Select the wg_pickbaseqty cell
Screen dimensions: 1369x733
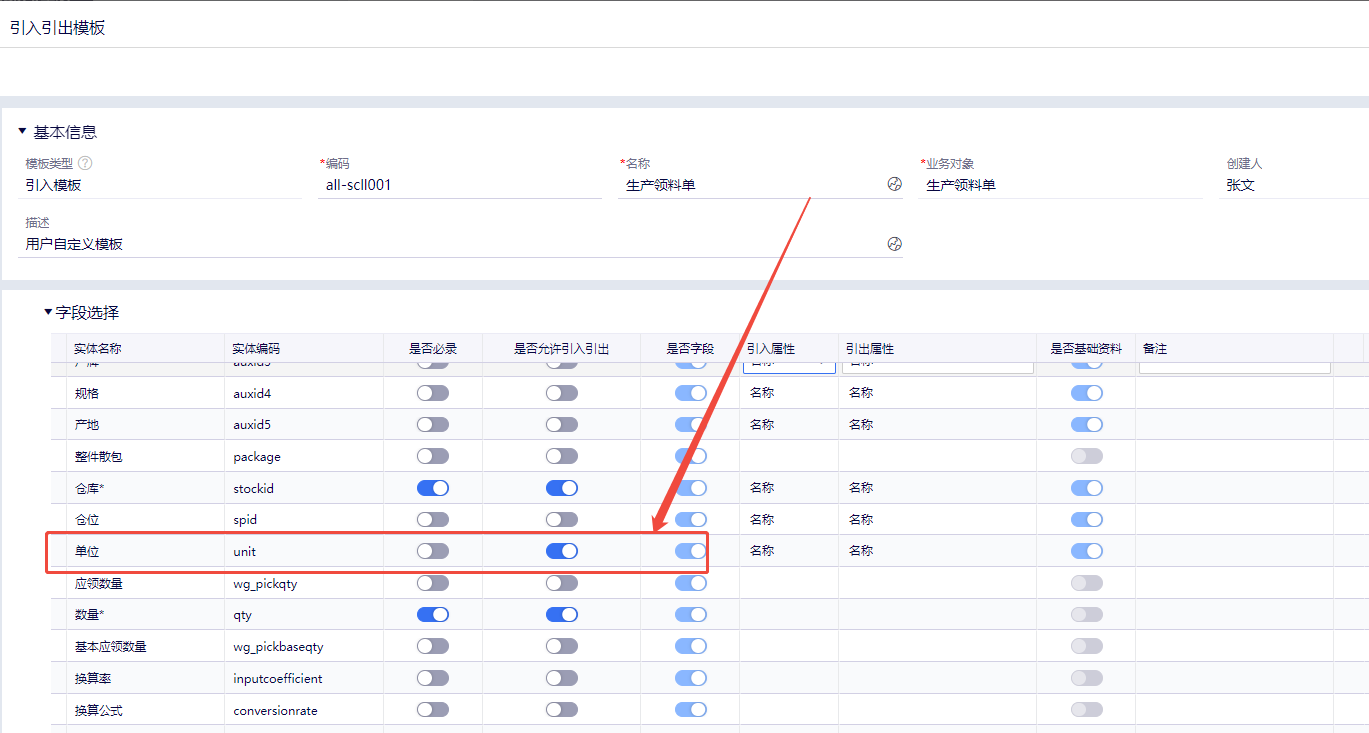pyautogui.click(x=304, y=646)
